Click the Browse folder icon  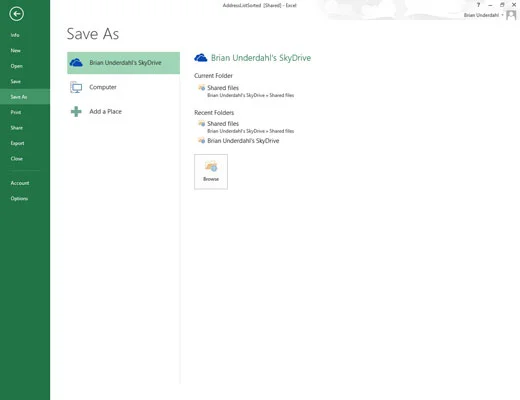[211, 166]
